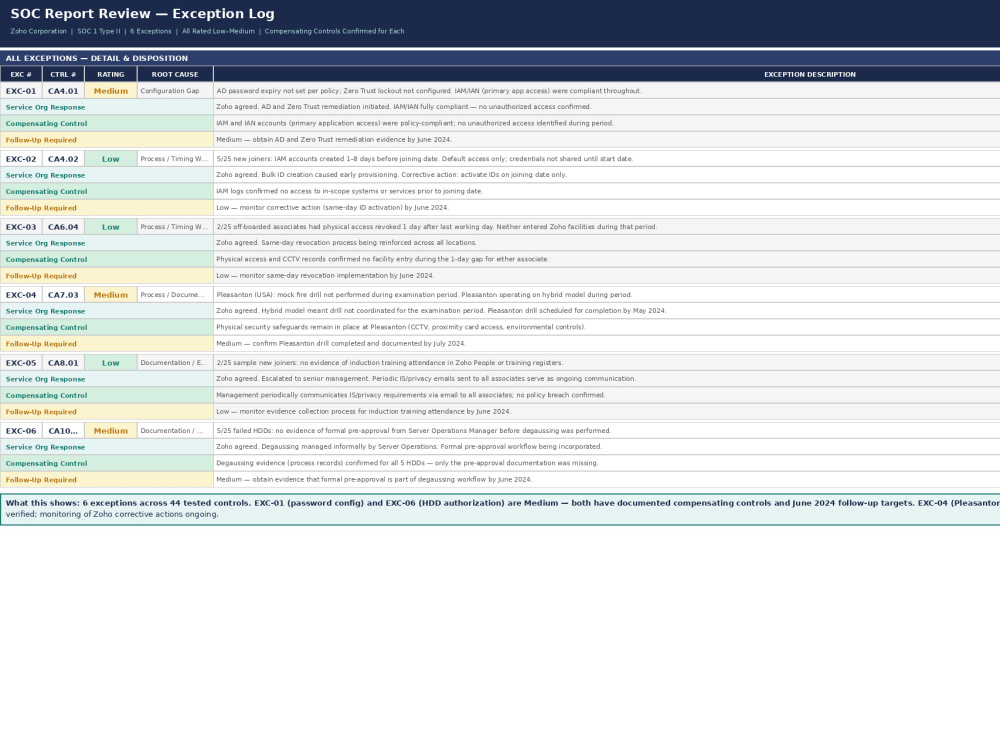Click Service Org Response label under EXC-06
The height and width of the screenshot is (750, 1000).
tap(107, 446)
